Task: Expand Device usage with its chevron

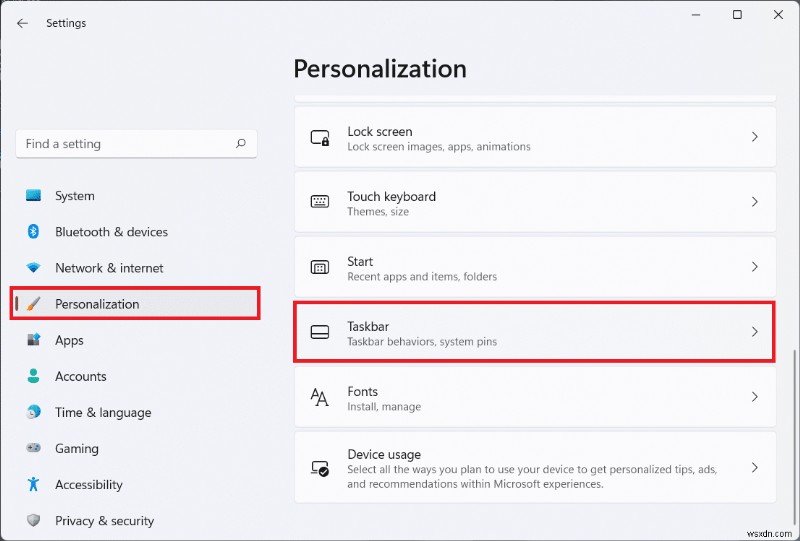Action: [x=755, y=467]
